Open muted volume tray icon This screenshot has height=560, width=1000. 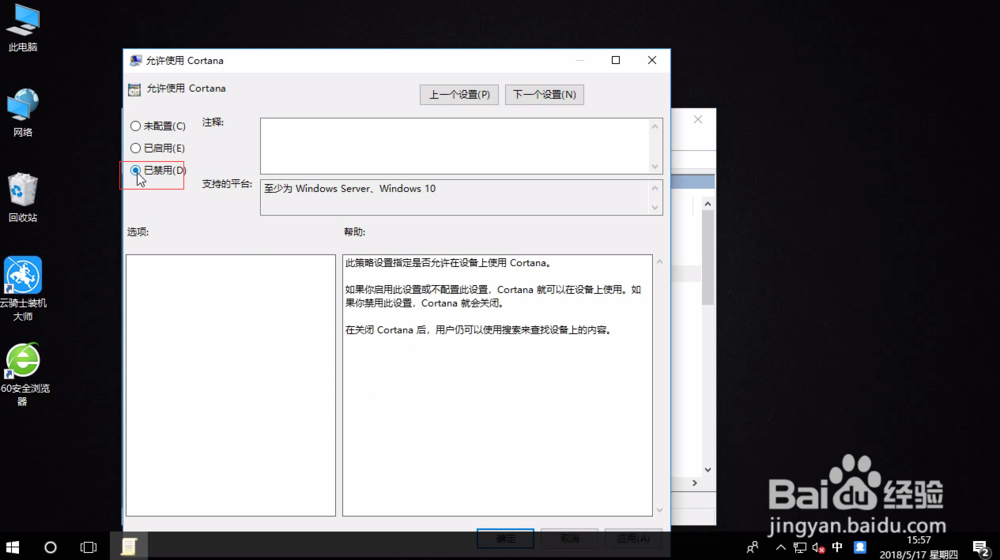point(818,547)
